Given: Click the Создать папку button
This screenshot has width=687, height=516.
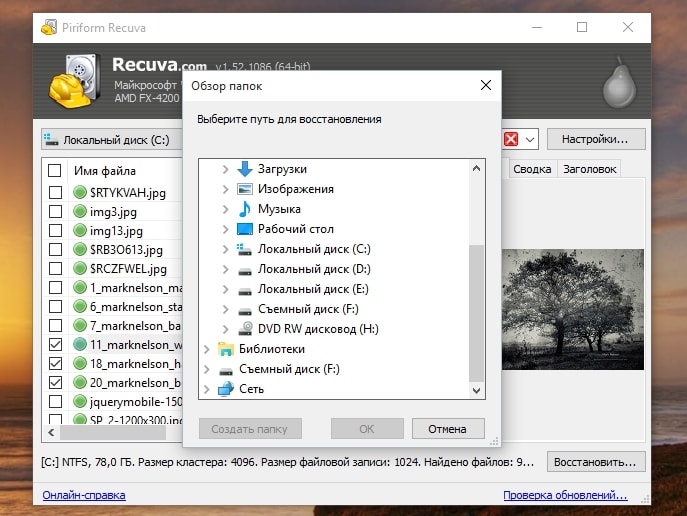Looking at the screenshot, I should 250,428.
